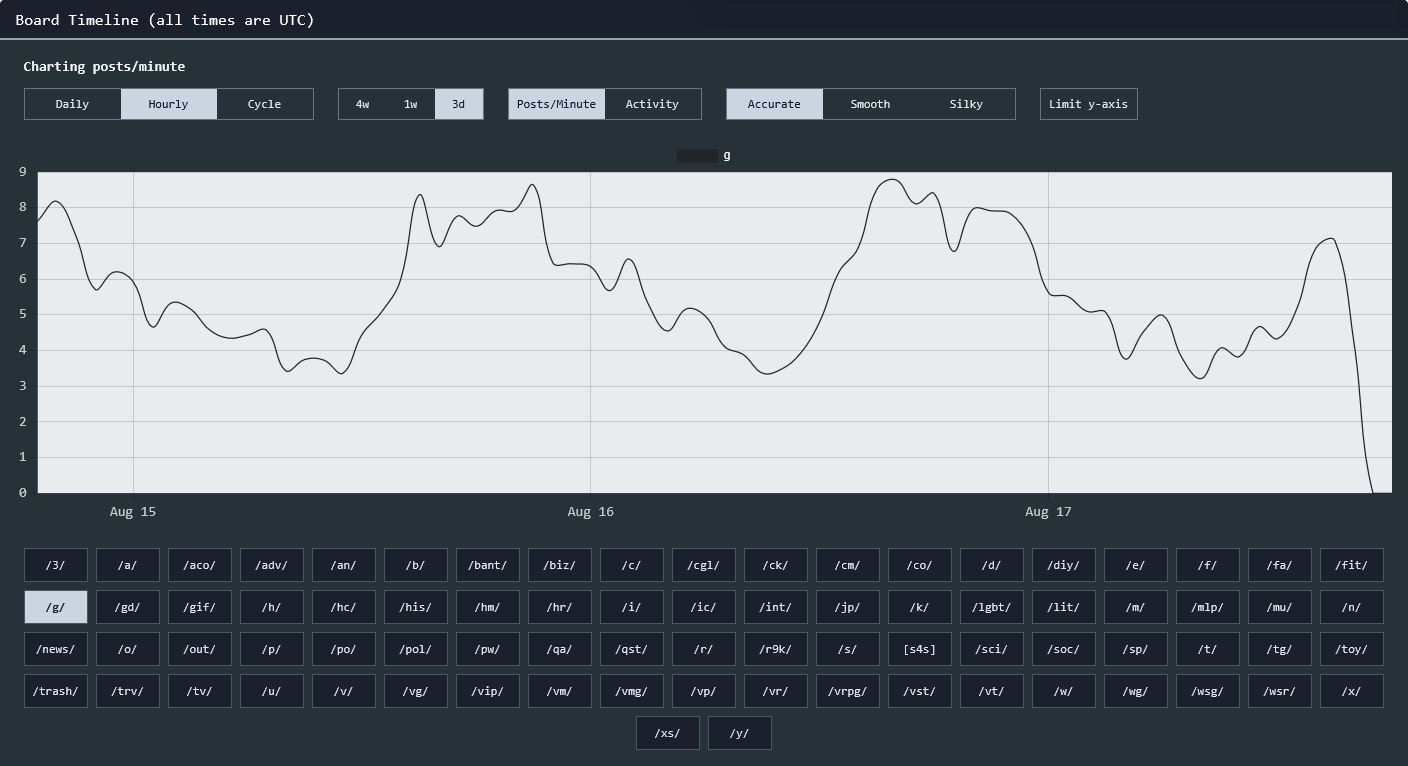The width and height of the screenshot is (1408, 766).
Task: Set time range to 4w
Action: tap(362, 104)
